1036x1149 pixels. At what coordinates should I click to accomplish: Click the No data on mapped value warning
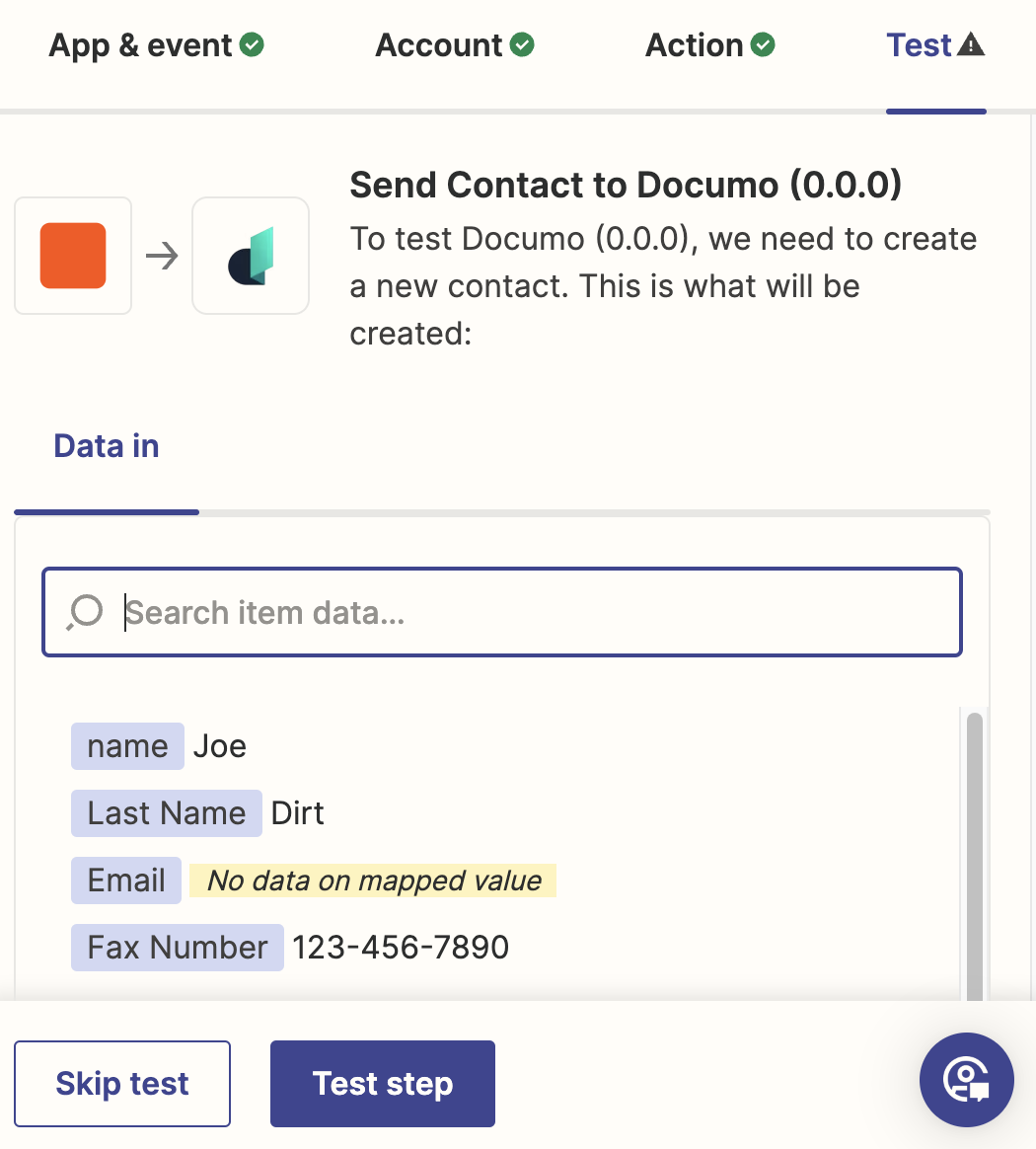tap(373, 881)
